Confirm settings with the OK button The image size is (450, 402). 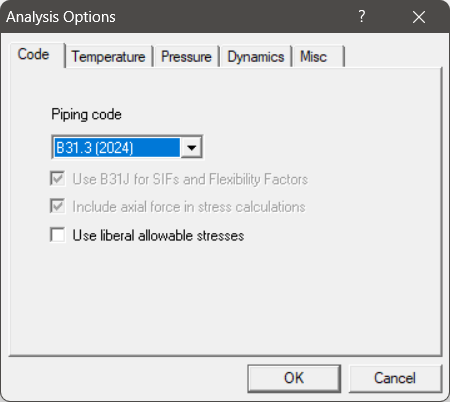(294, 378)
